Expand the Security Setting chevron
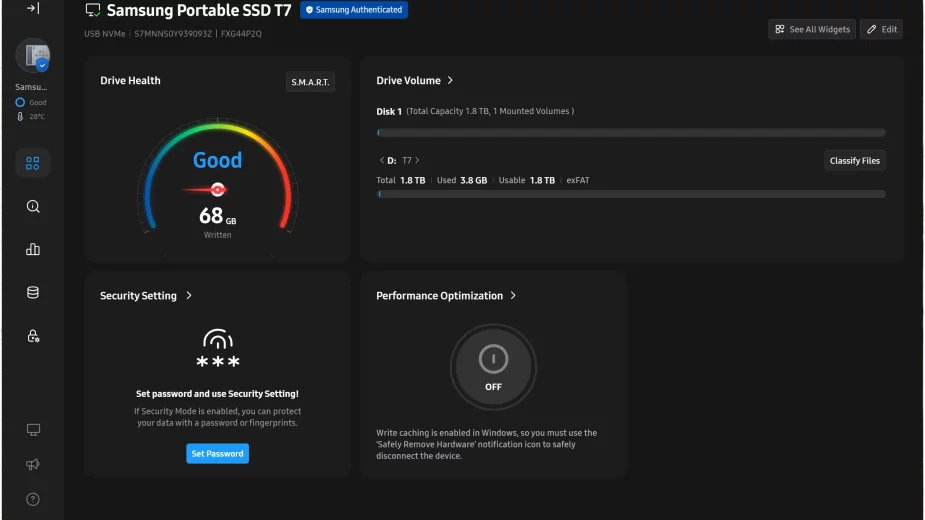This screenshot has height=520, width=925. point(189,296)
